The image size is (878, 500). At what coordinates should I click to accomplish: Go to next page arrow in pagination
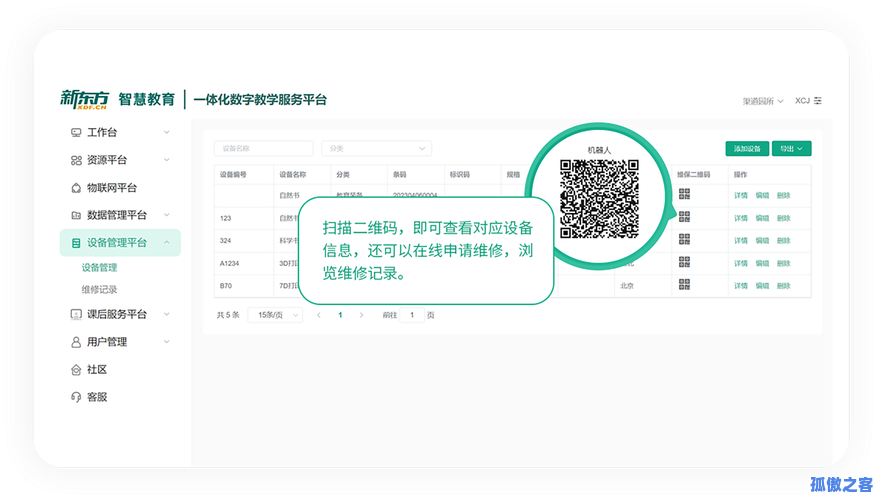(361, 315)
